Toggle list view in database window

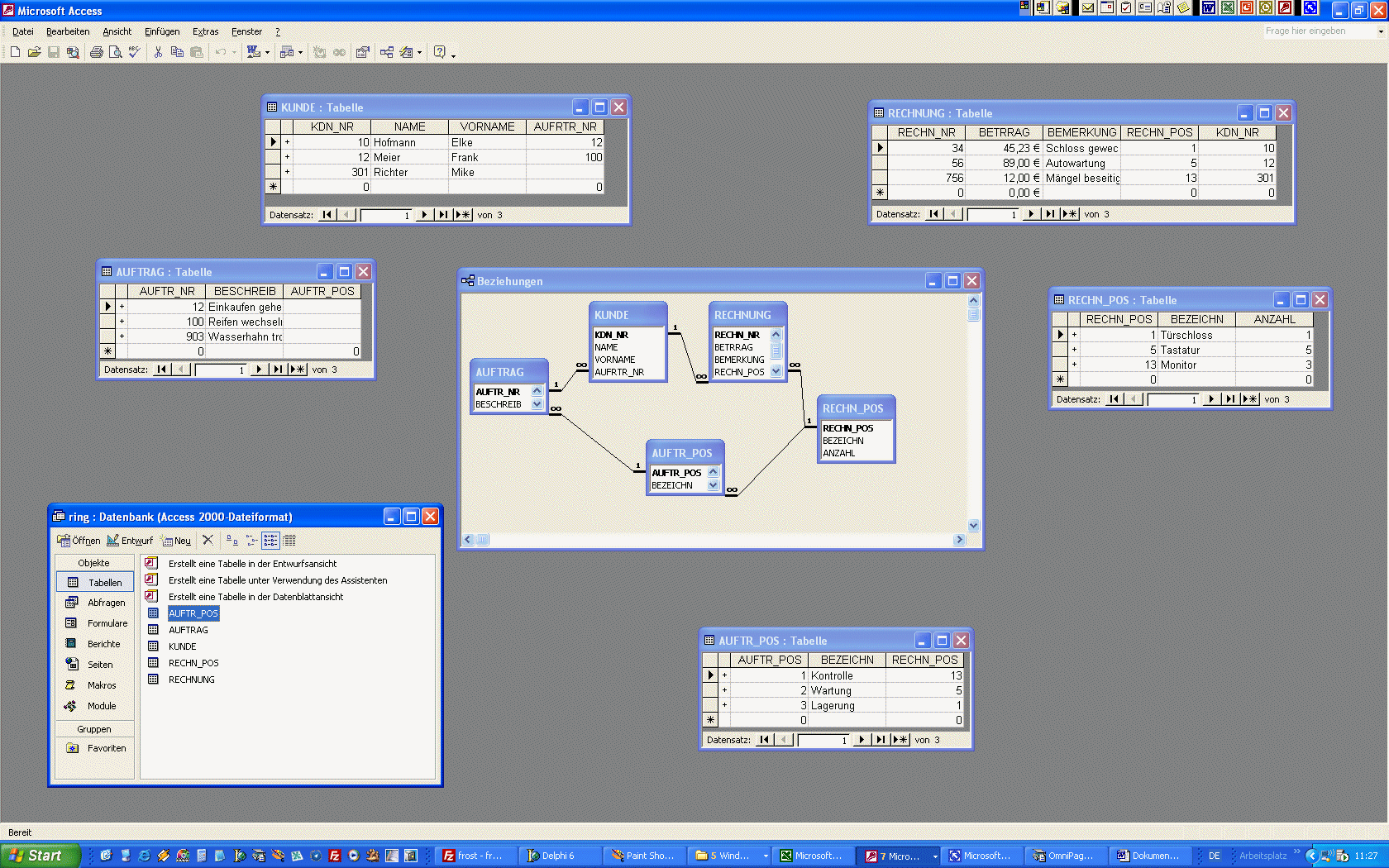click(270, 541)
